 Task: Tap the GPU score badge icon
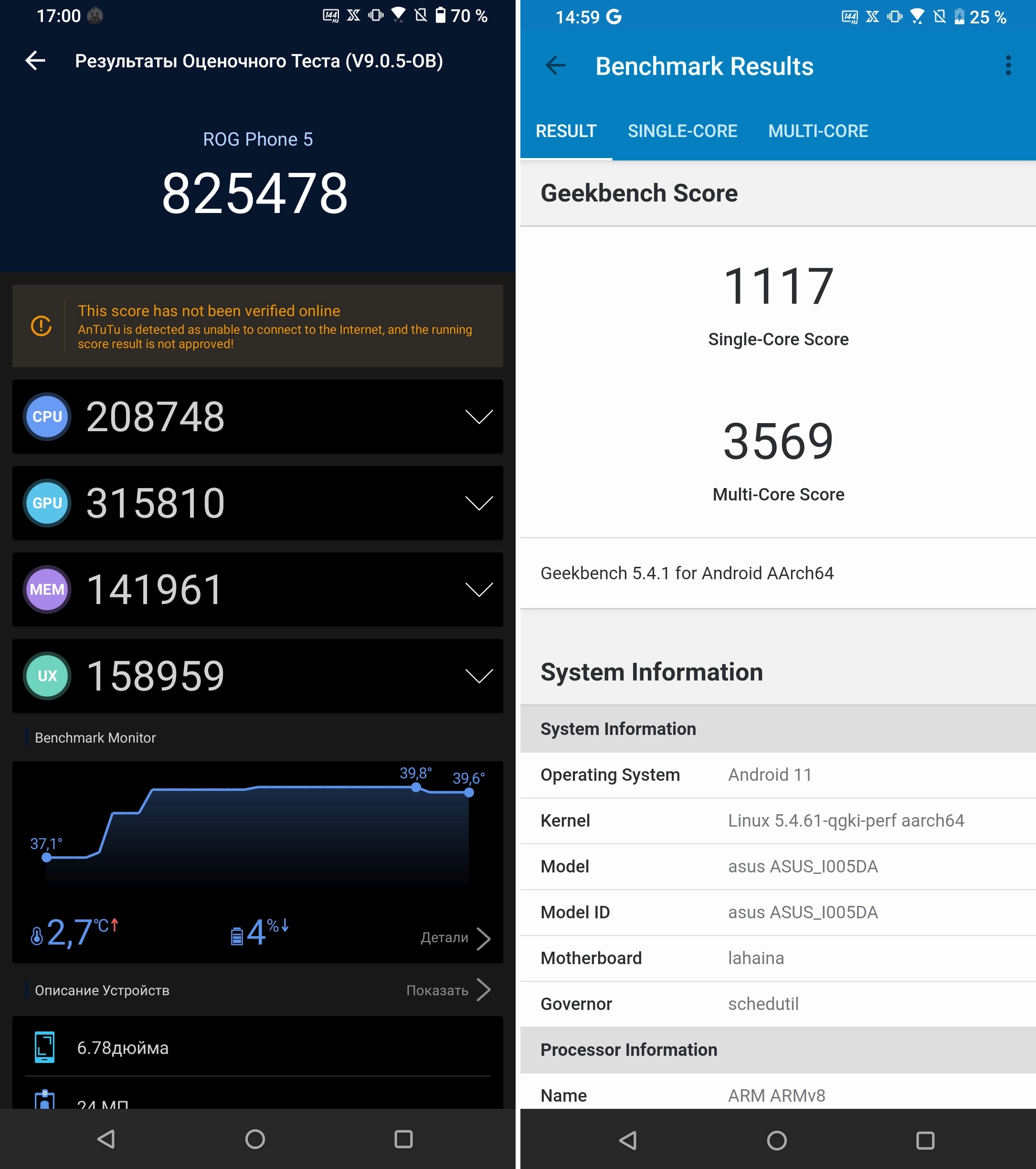click(47, 503)
